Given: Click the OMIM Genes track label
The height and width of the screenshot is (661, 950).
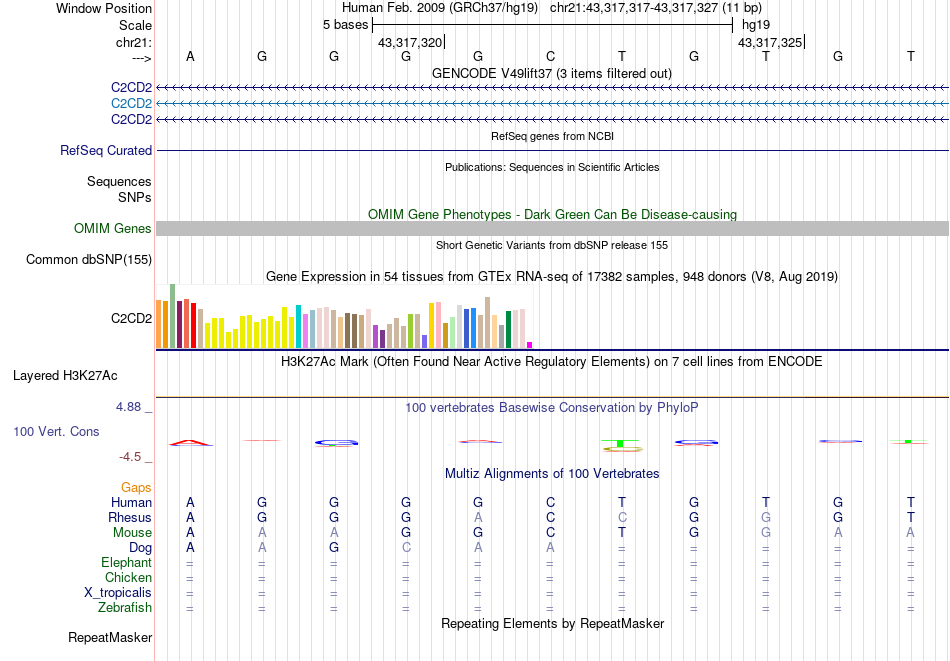Looking at the screenshot, I should pyautogui.click(x=112, y=228).
